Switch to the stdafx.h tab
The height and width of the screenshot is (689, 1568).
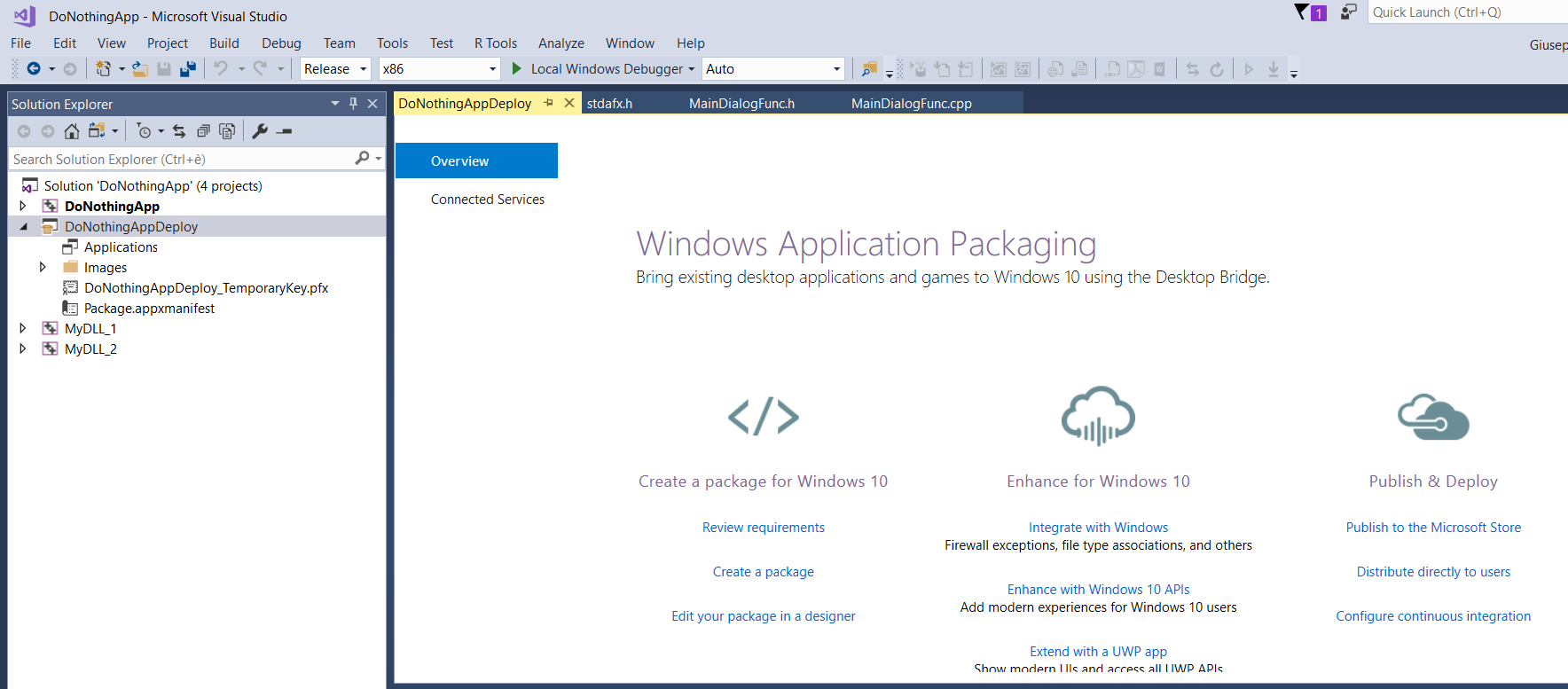click(610, 104)
